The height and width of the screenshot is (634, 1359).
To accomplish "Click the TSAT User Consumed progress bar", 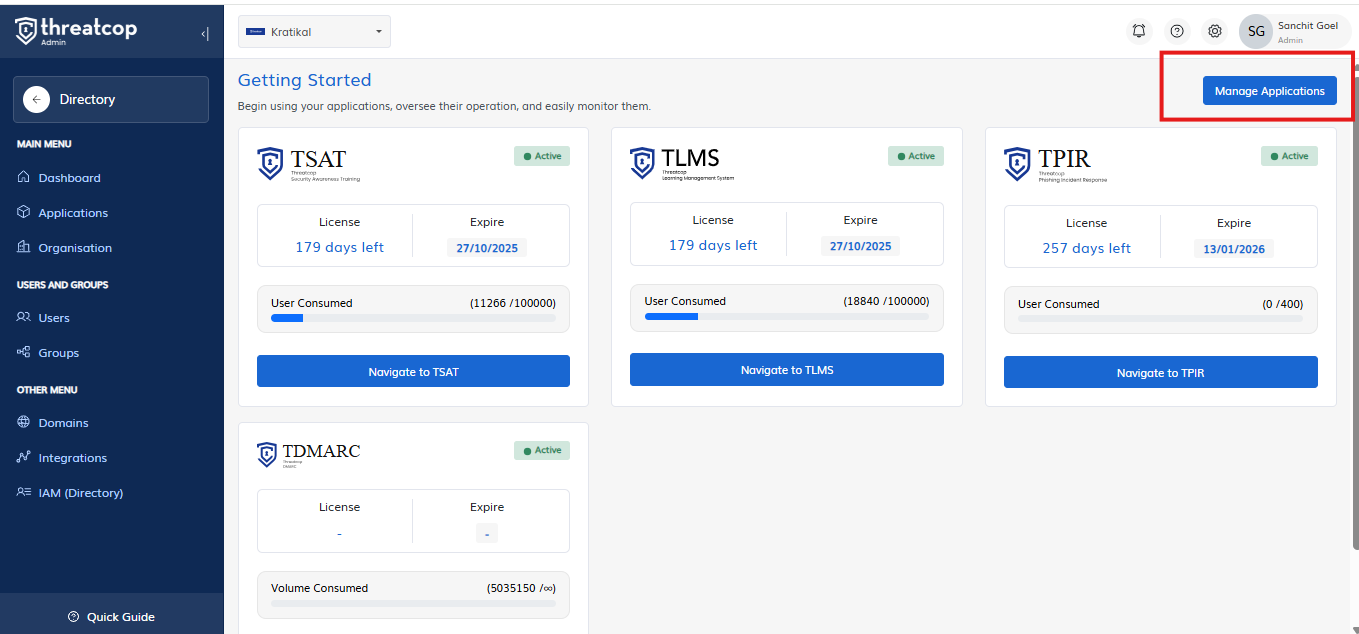I will pos(413,318).
